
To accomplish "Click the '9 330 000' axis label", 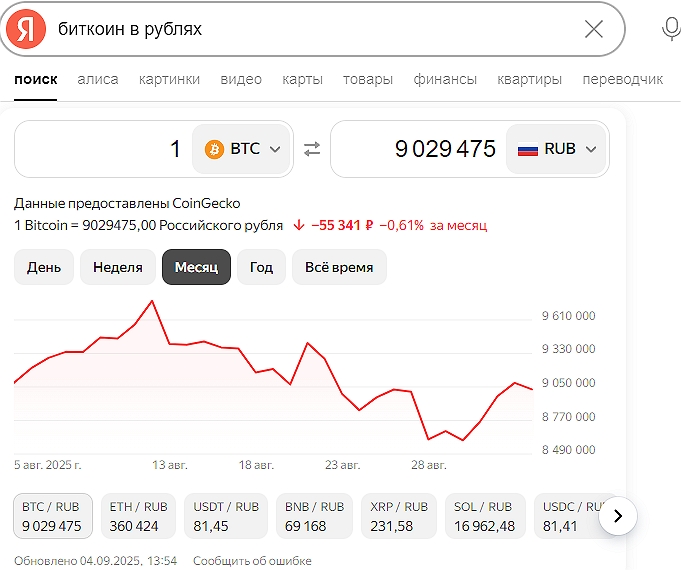I will pyautogui.click(x=568, y=349).
